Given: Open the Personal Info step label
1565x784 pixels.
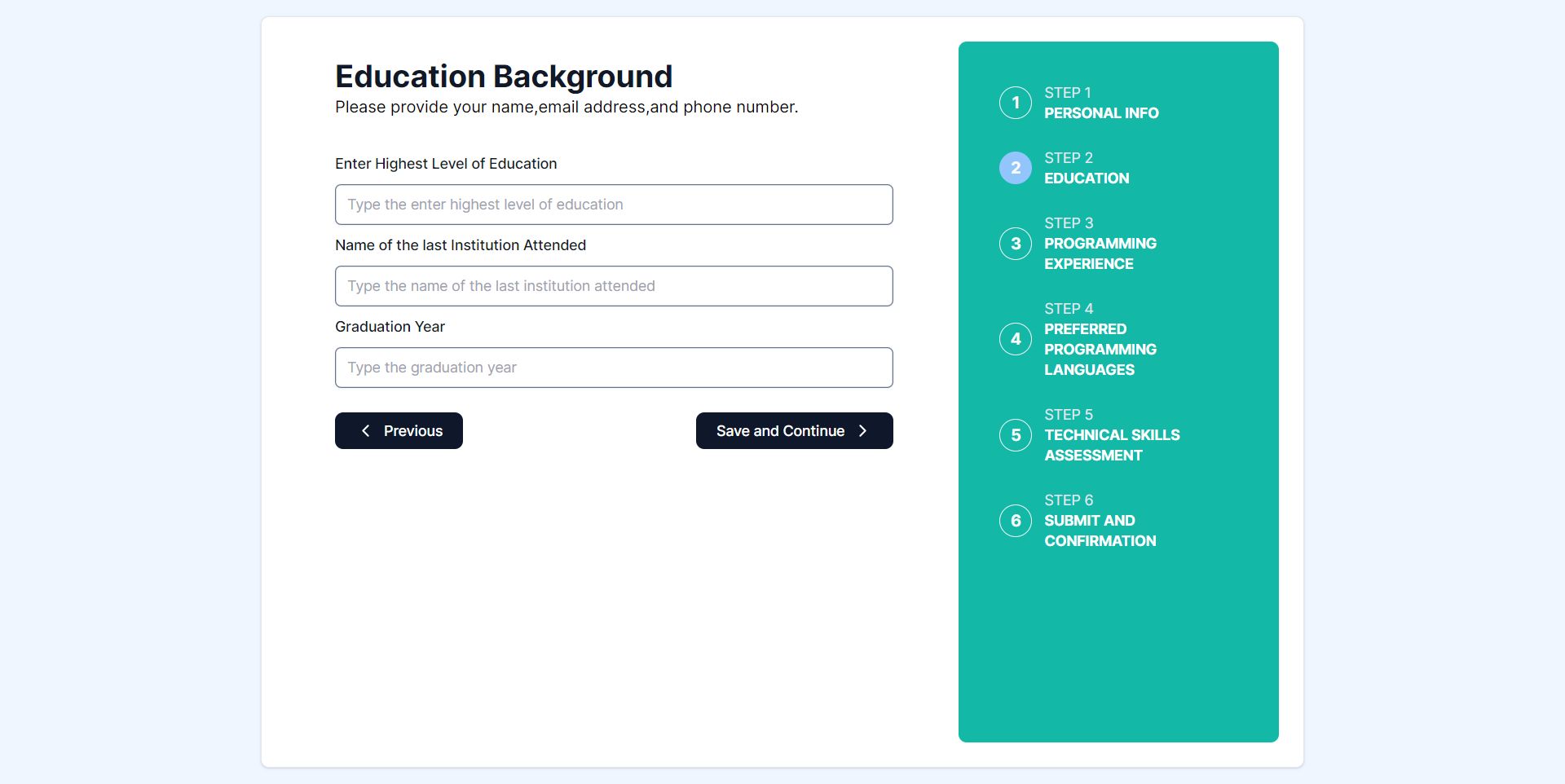Looking at the screenshot, I should click(1101, 113).
